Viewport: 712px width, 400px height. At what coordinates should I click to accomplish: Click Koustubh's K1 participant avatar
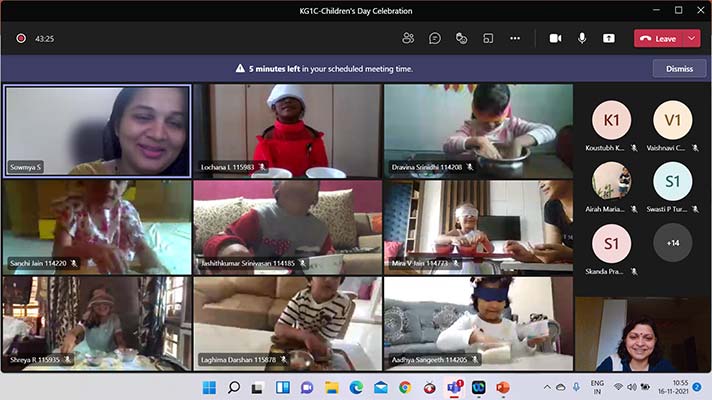[610, 121]
